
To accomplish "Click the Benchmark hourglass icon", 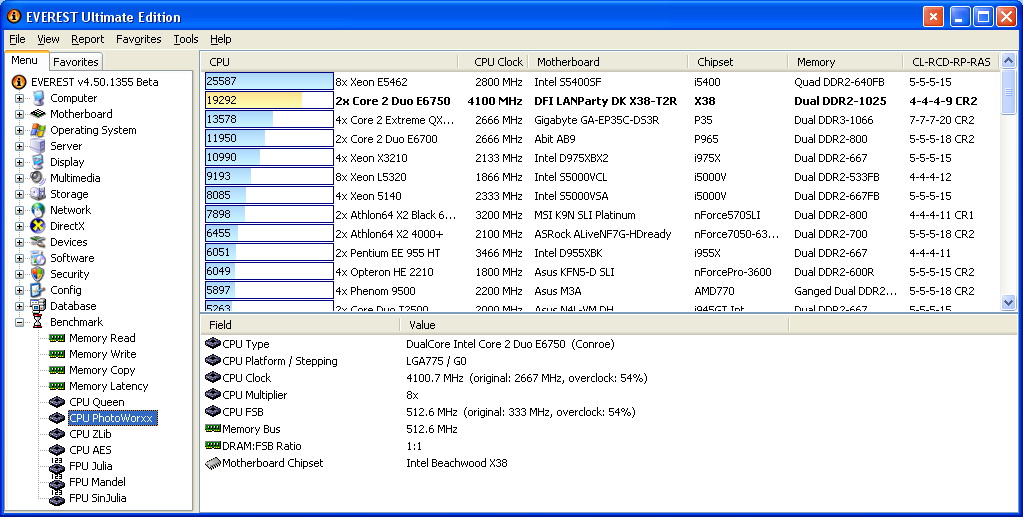I will point(38,322).
